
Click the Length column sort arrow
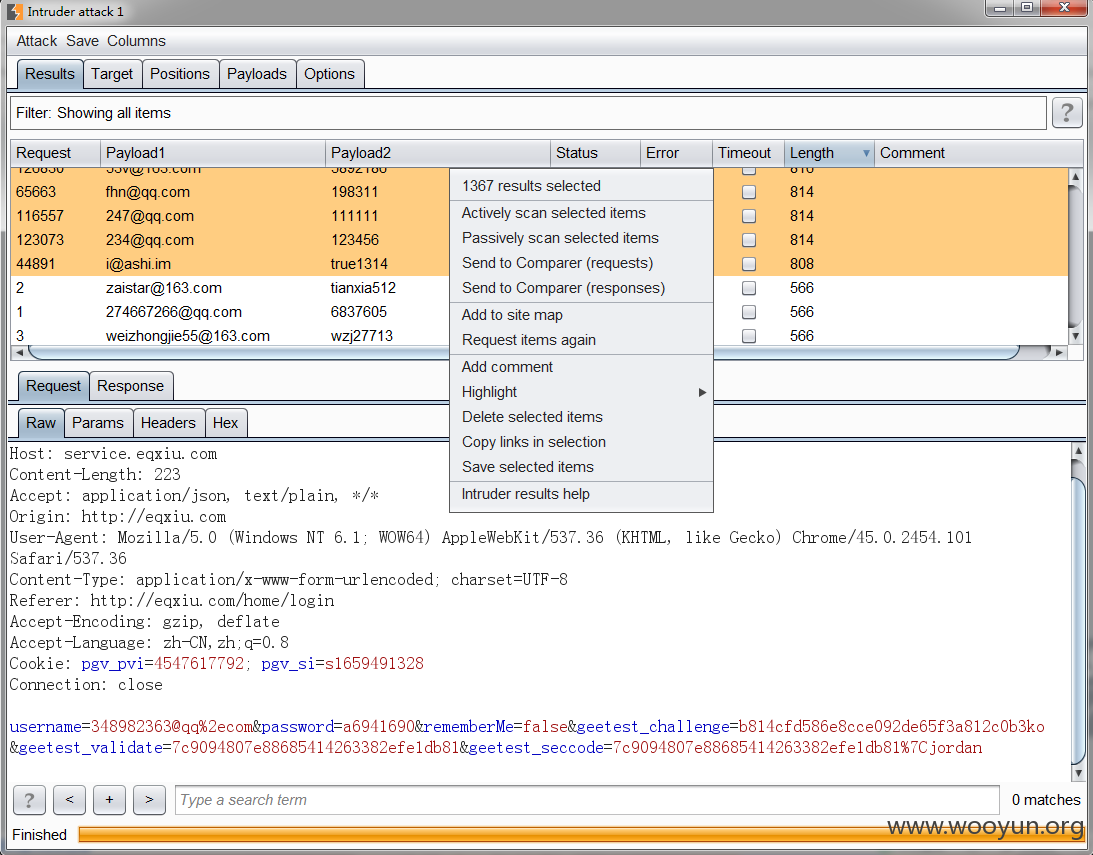tap(866, 153)
